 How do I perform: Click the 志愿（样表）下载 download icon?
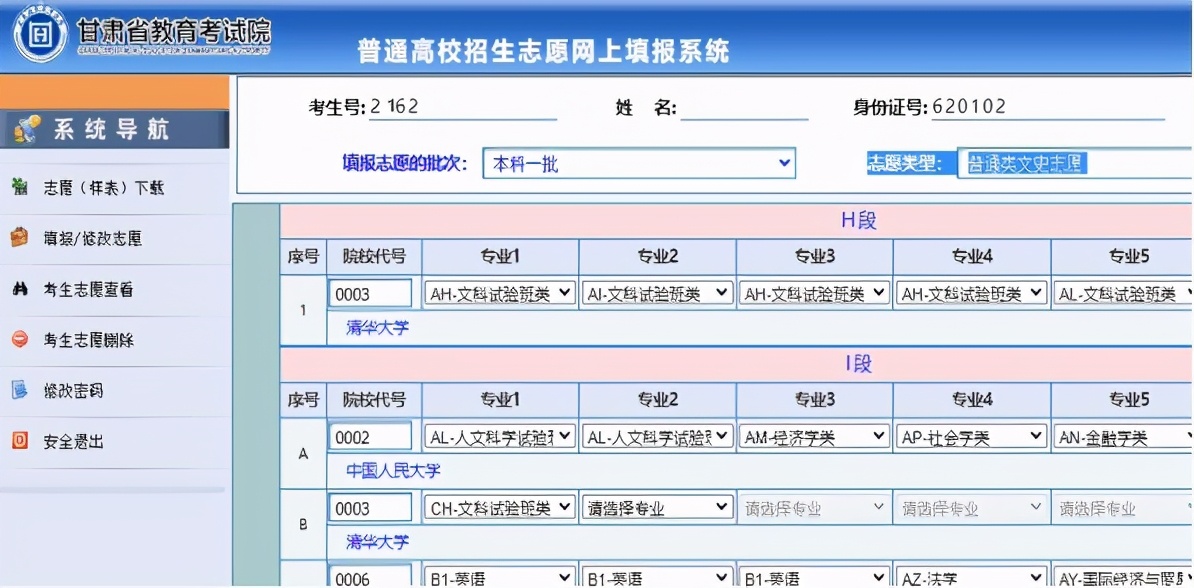tap(18, 184)
